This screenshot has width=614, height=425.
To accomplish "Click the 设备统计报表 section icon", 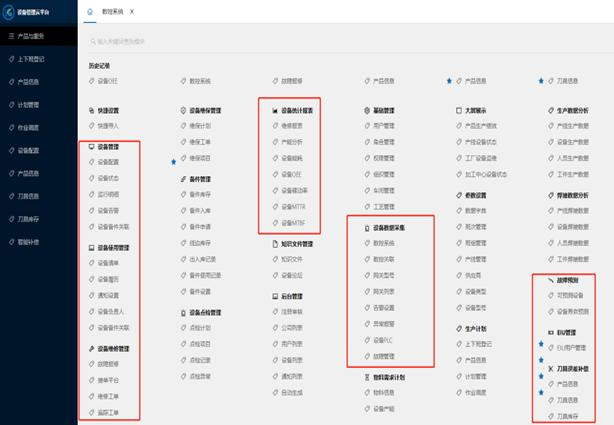I will click(x=274, y=111).
